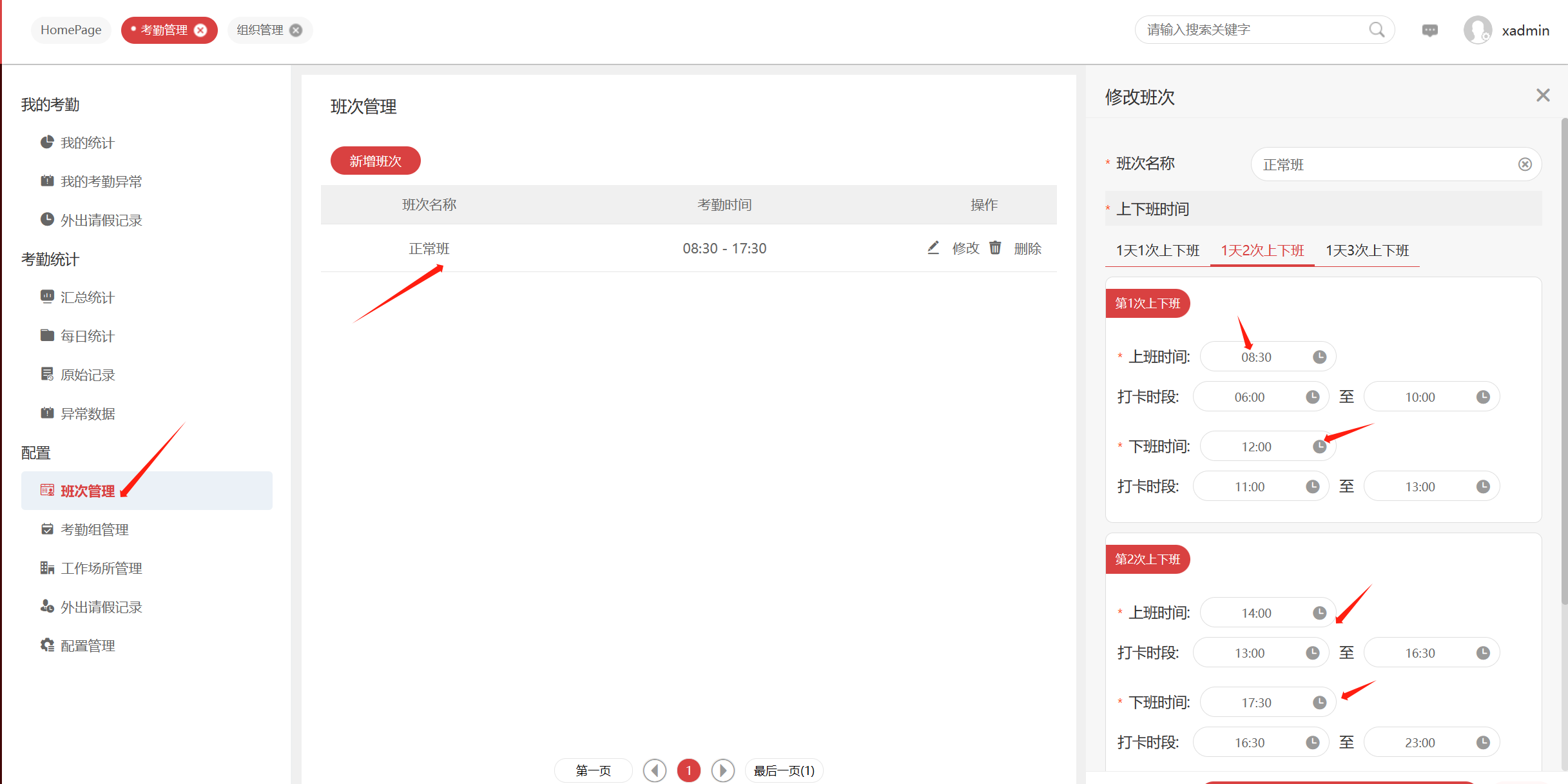Switch to 1天1次上下班 tab

1157,250
